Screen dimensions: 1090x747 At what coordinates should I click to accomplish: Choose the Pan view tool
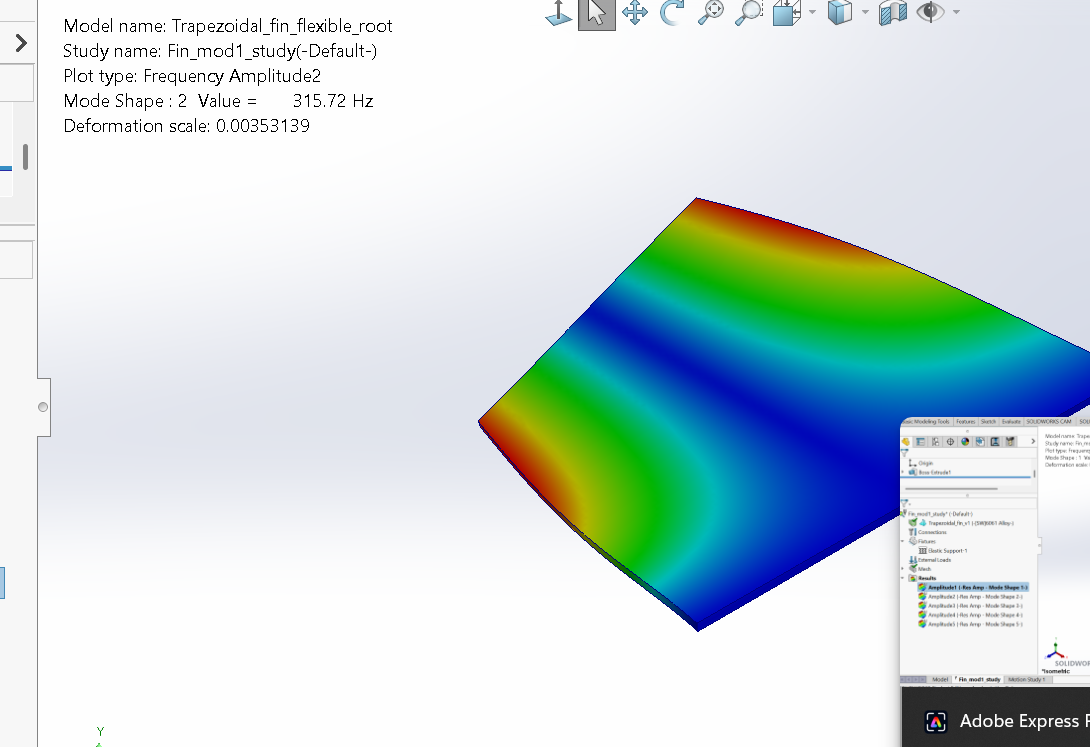point(635,13)
